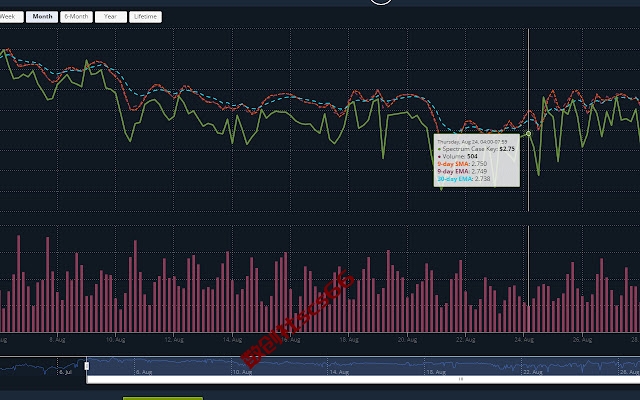Select the Month zoom range button
This screenshot has width=640, height=400.
pos(42,17)
